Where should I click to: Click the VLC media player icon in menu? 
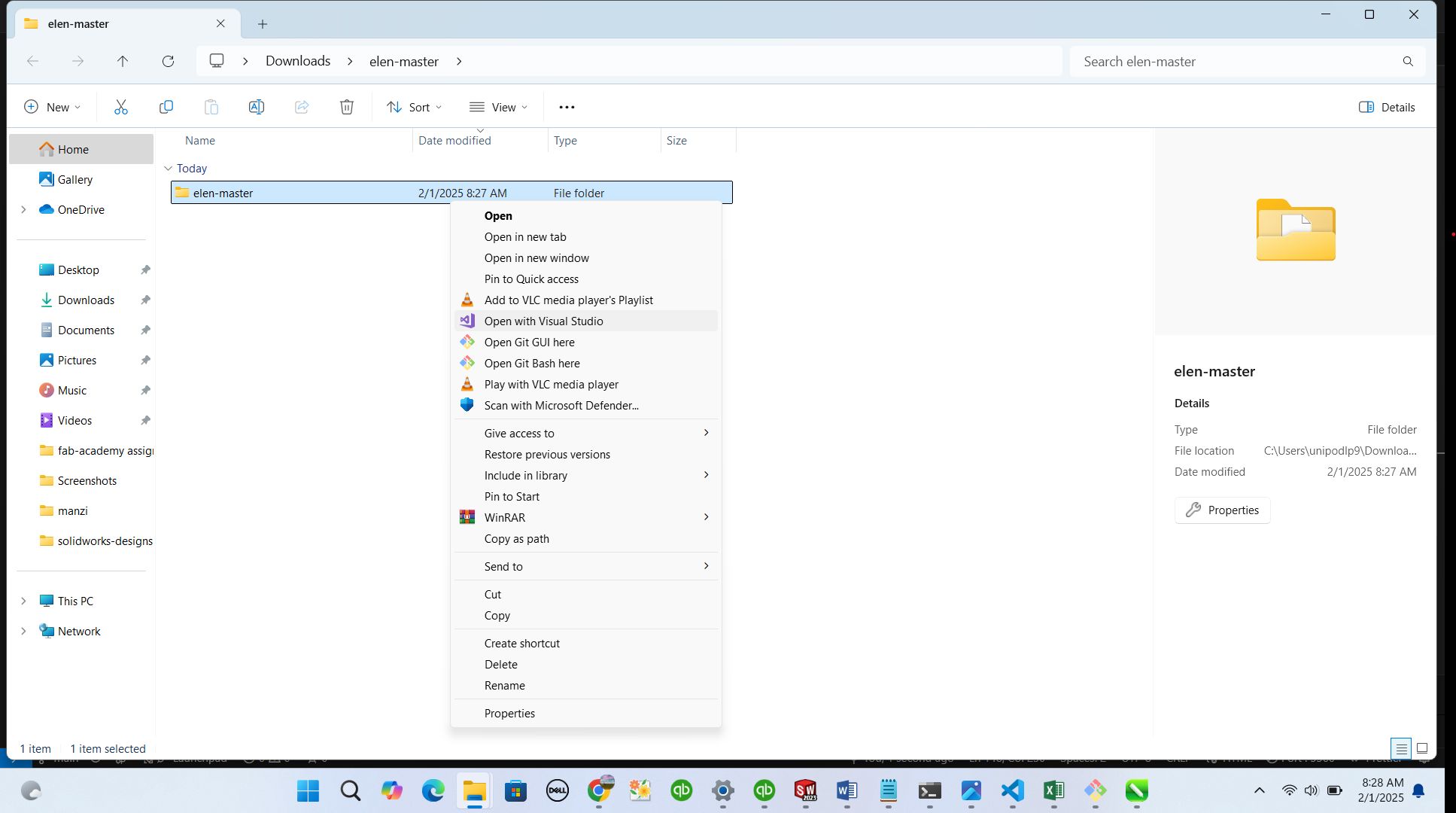click(x=467, y=300)
